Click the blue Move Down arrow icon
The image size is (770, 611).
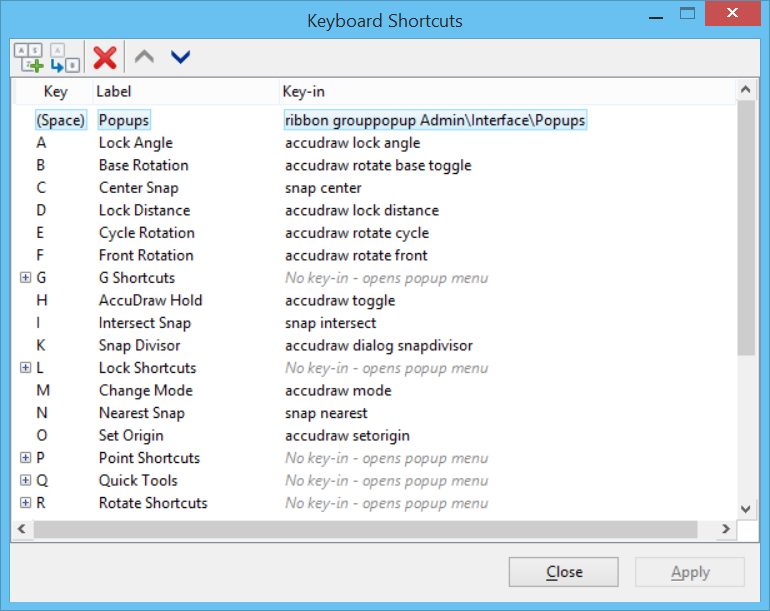[180, 58]
